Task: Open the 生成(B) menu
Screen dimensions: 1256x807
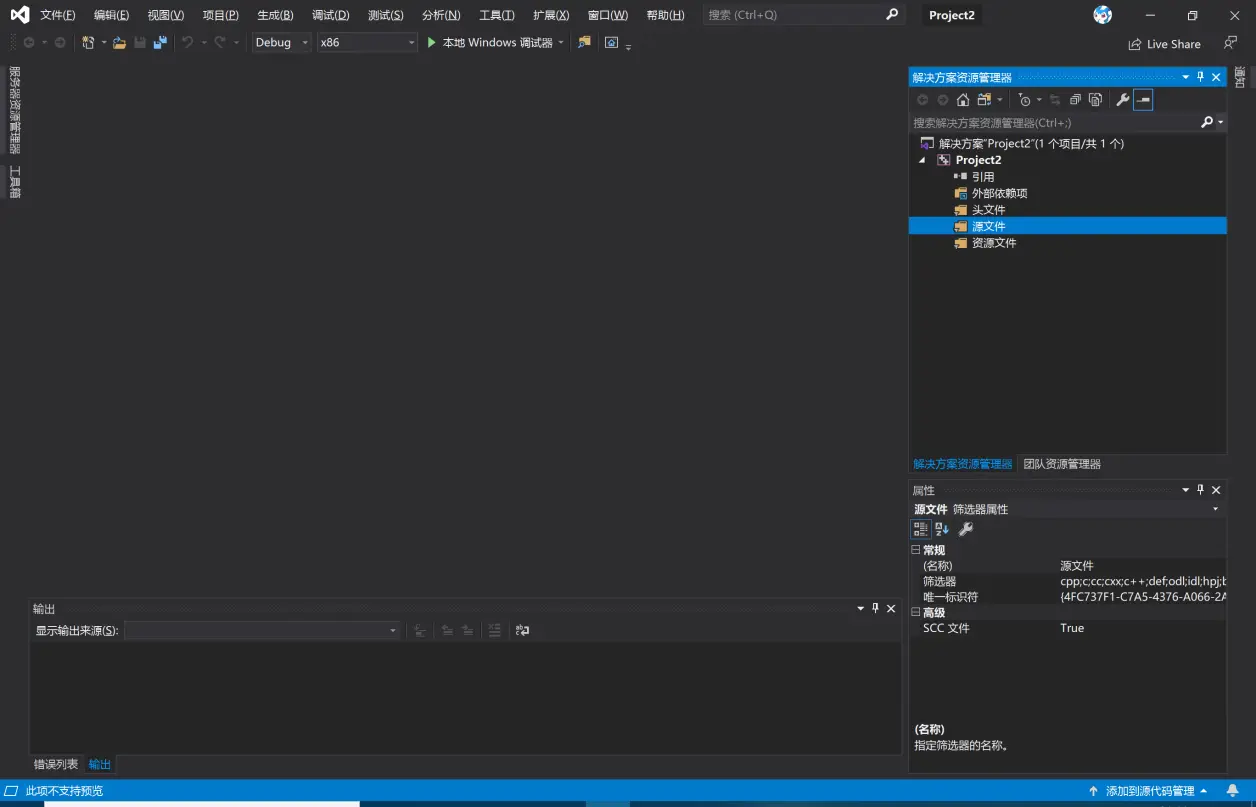Action: [x=275, y=15]
